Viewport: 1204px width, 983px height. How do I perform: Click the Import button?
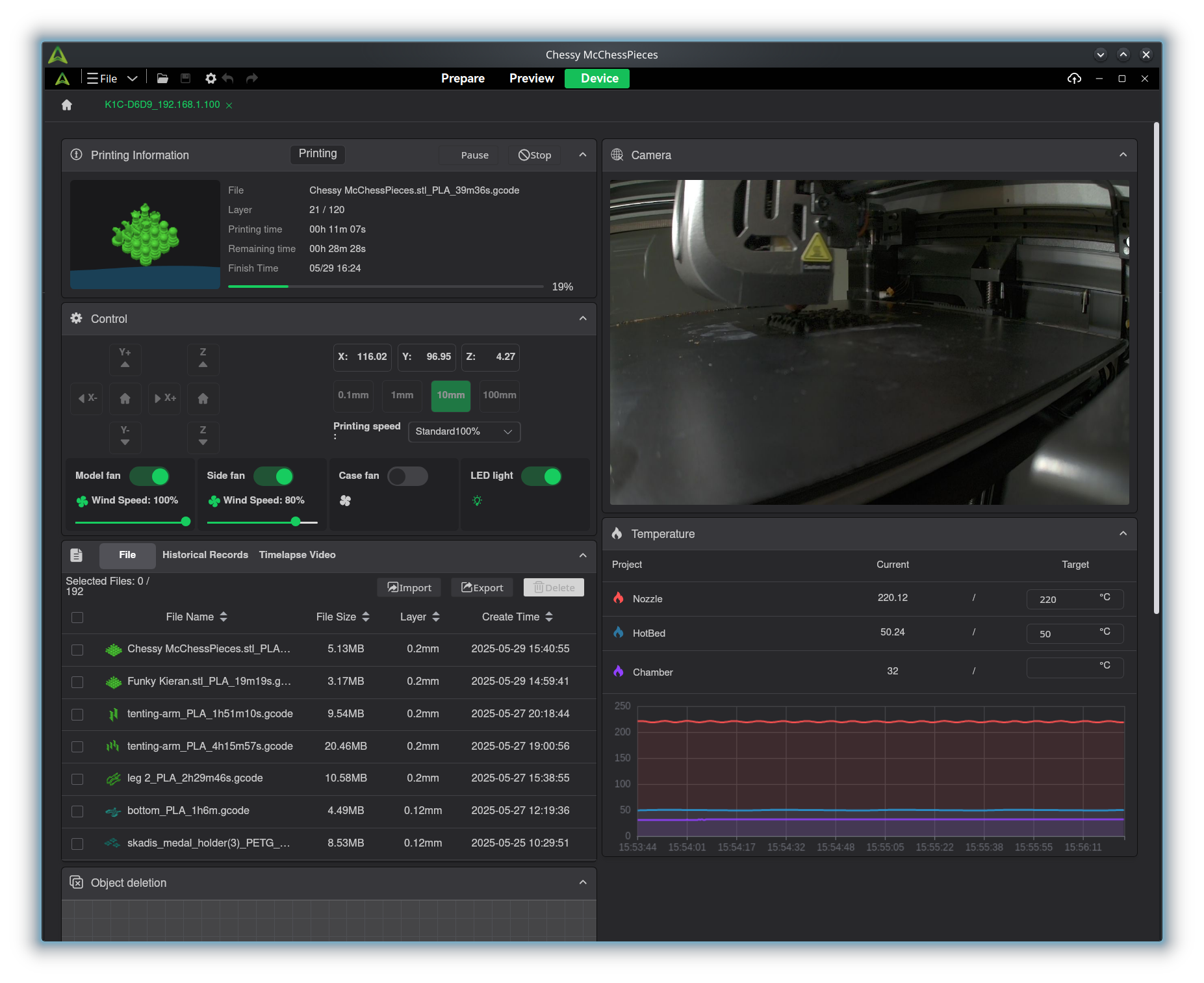click(409, 587)
